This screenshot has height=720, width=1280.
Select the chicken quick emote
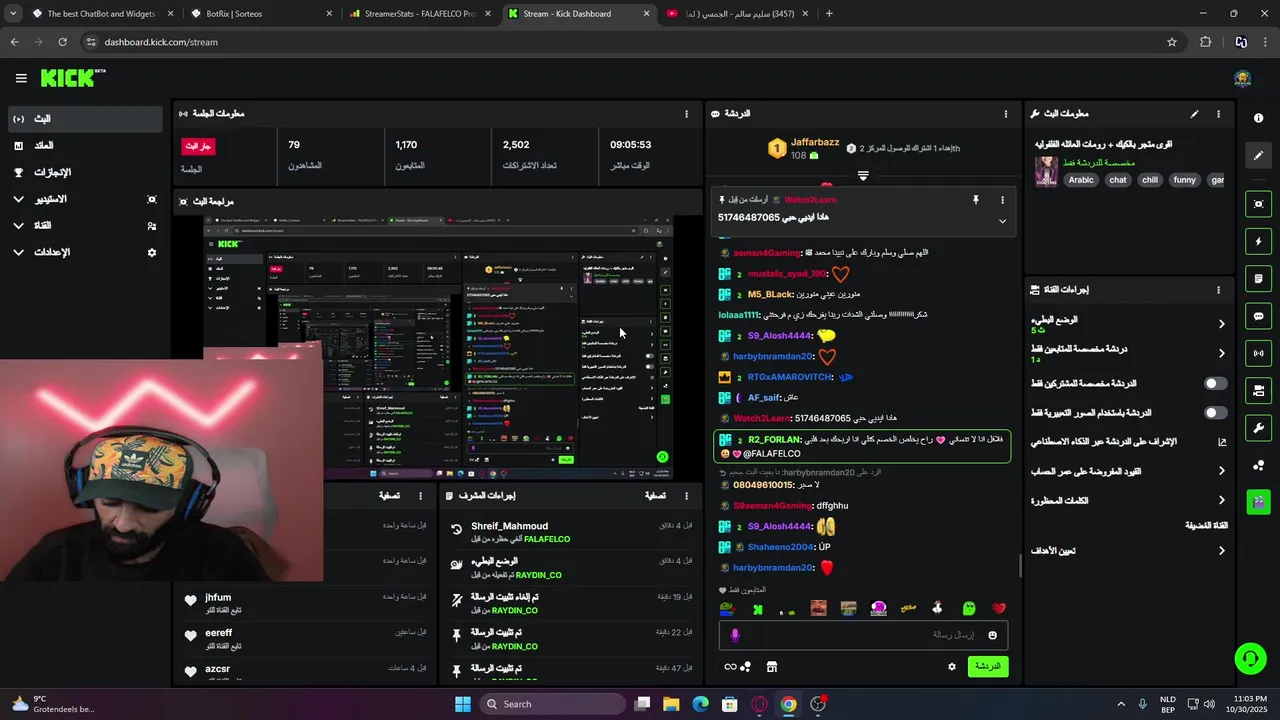[x=937, y=608]
